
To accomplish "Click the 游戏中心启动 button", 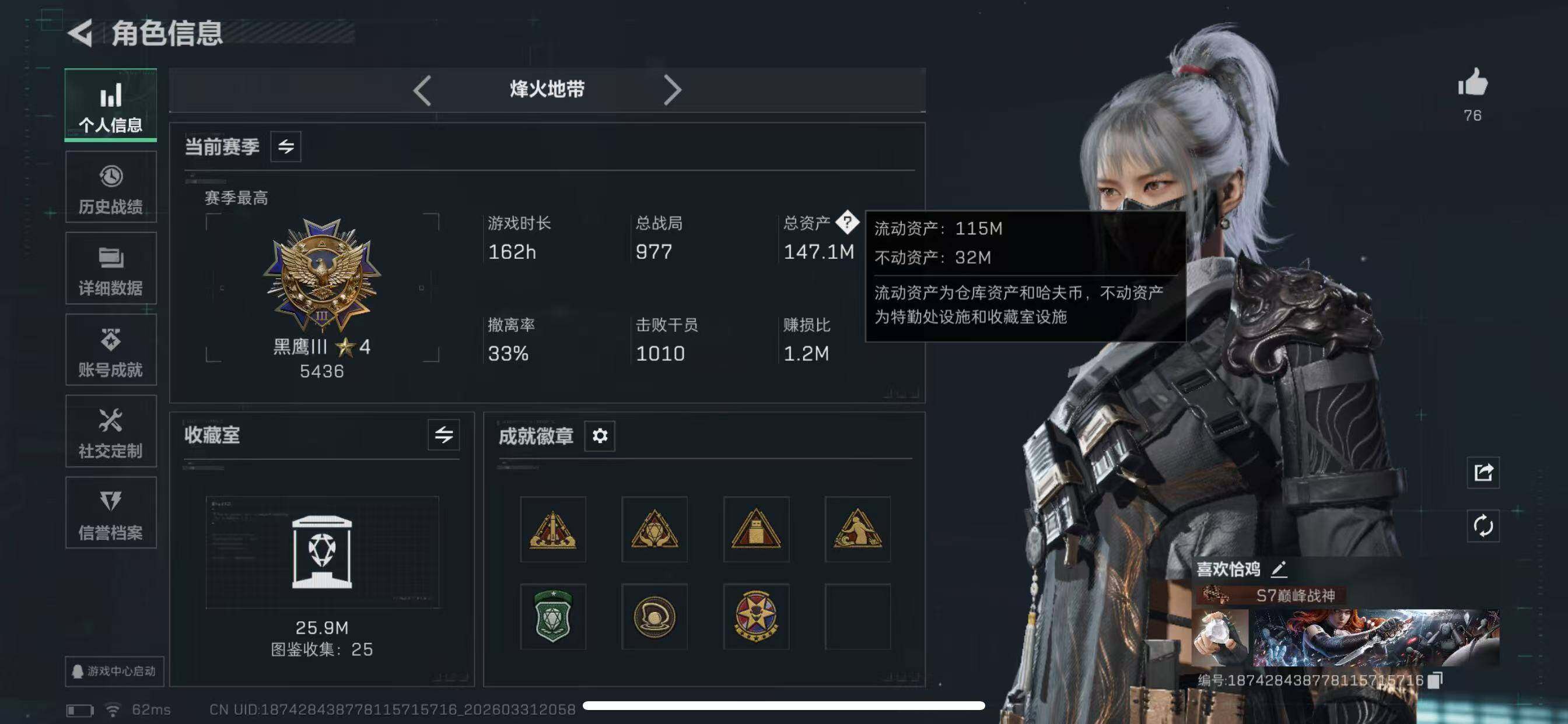I will click(x=114, y=671).
